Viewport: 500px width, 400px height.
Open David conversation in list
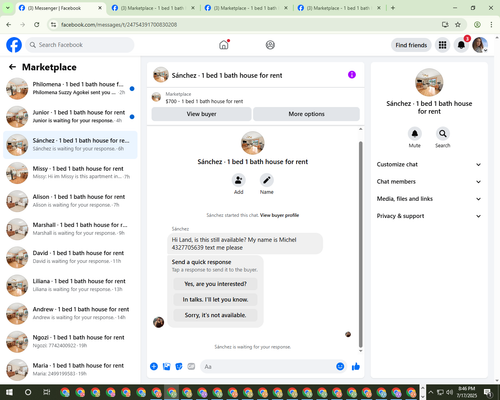coord(70,257)
